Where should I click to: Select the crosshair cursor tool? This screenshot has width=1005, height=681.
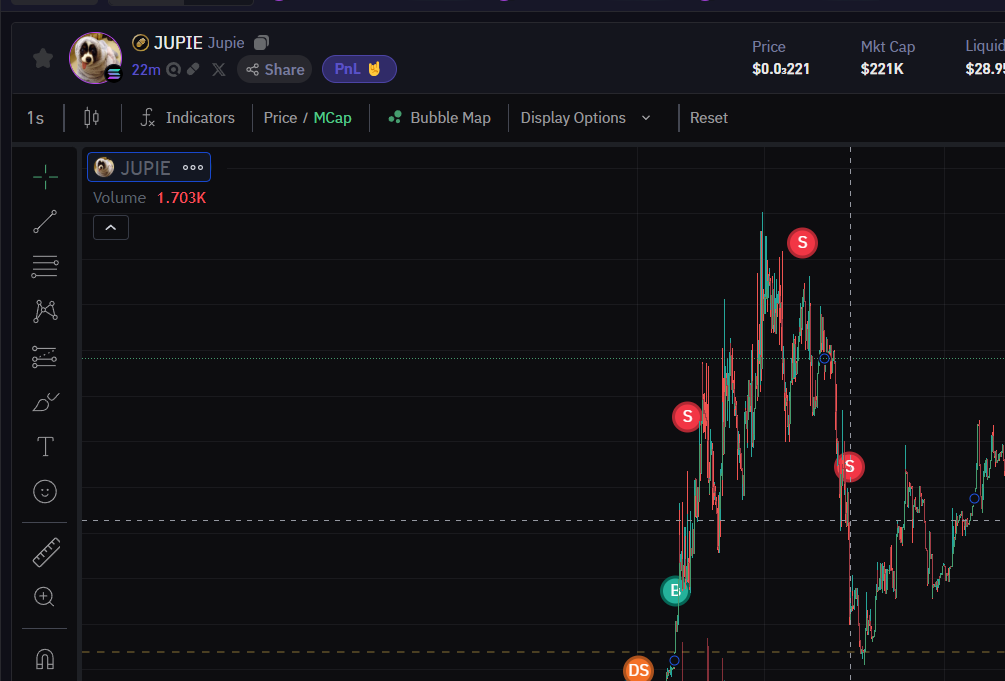pos(45,177)
